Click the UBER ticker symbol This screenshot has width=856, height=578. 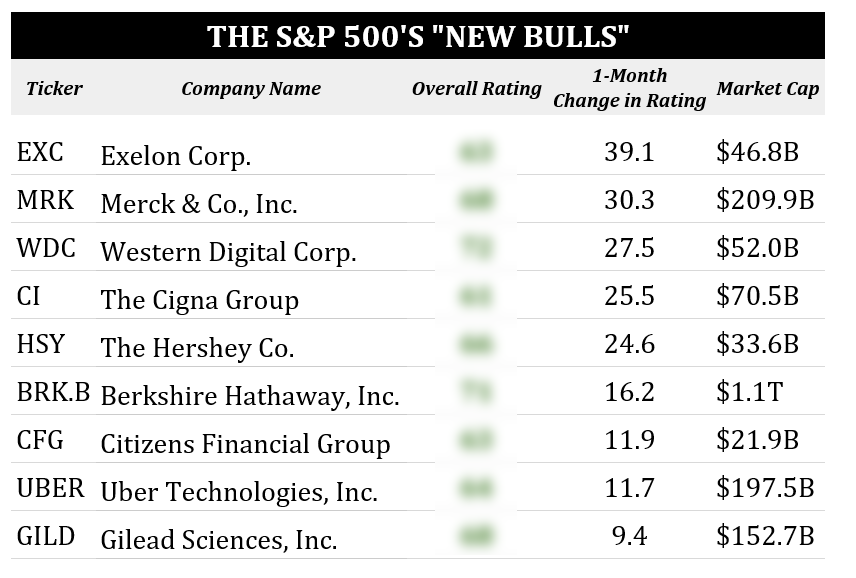[52, 489]
